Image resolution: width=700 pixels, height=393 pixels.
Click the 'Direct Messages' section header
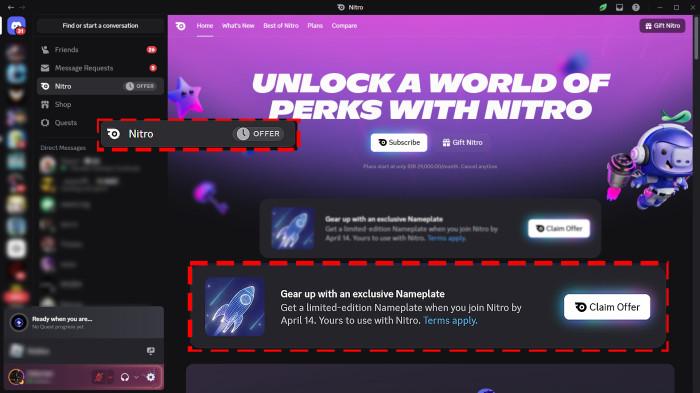(x=63, y=148)
